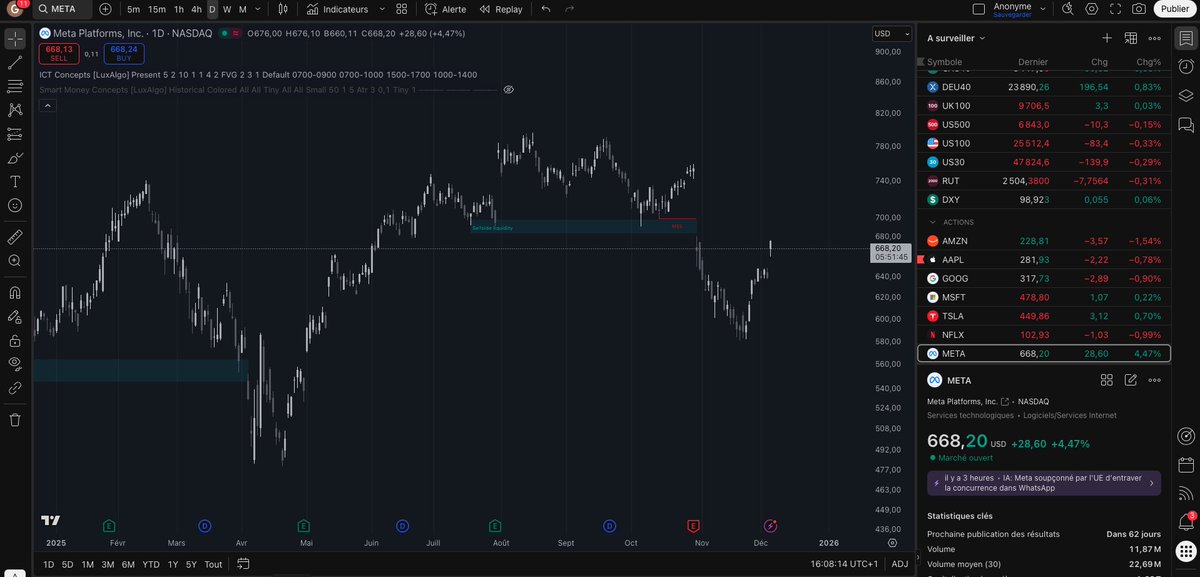This screenshot has height=577, width=1200.
Task: Select the Measure ruler tool
Action: click(13, 237)
